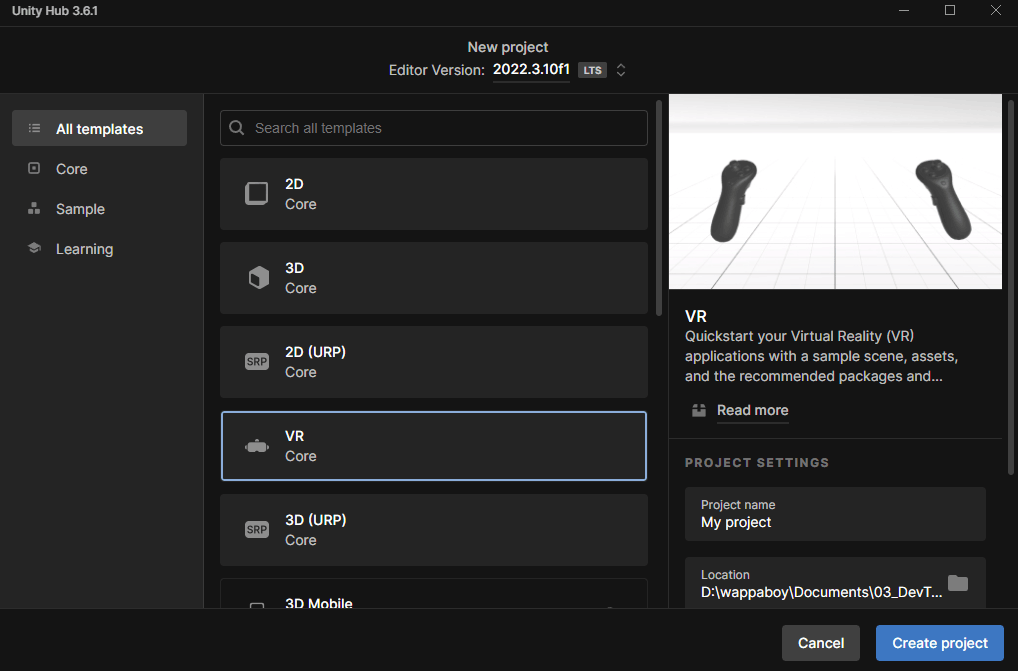Click the Core category square icon
This screenshot has width=1018, height=671.
[x=34, y=168]
